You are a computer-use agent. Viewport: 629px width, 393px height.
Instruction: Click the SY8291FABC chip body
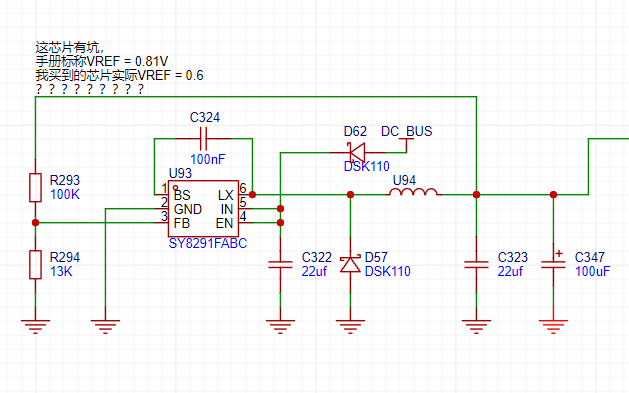[203, 209]
